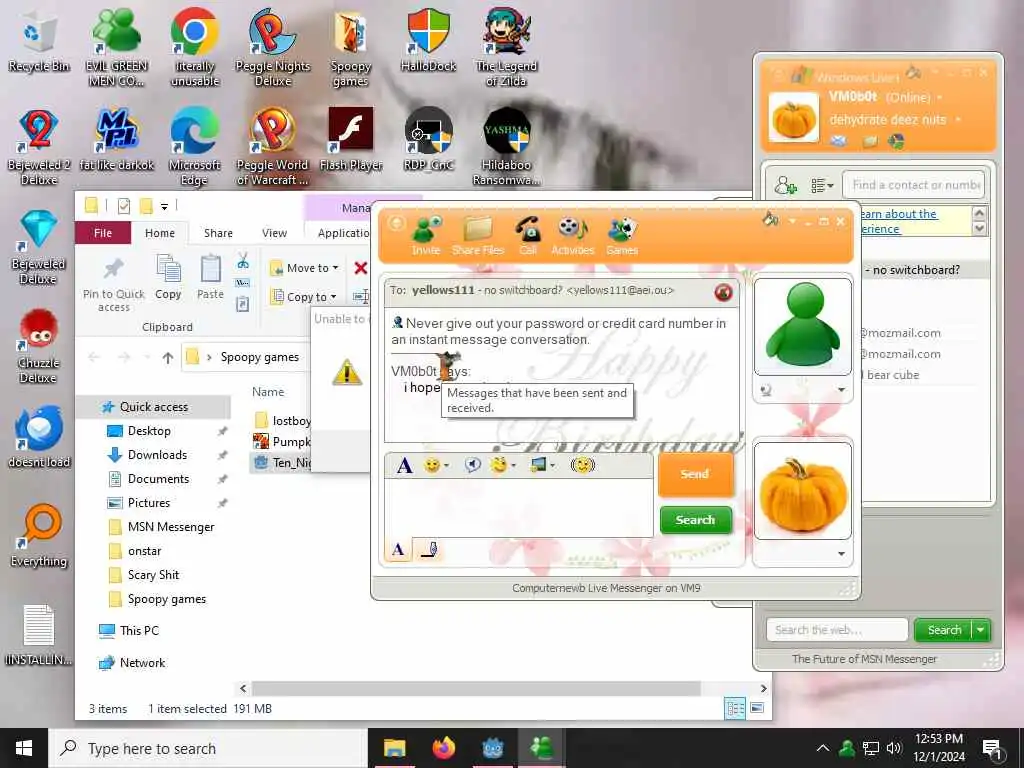The image size is (1024, 768).
Task: Click the back arrow in the chat window header
Action: (x=396, y=223)
